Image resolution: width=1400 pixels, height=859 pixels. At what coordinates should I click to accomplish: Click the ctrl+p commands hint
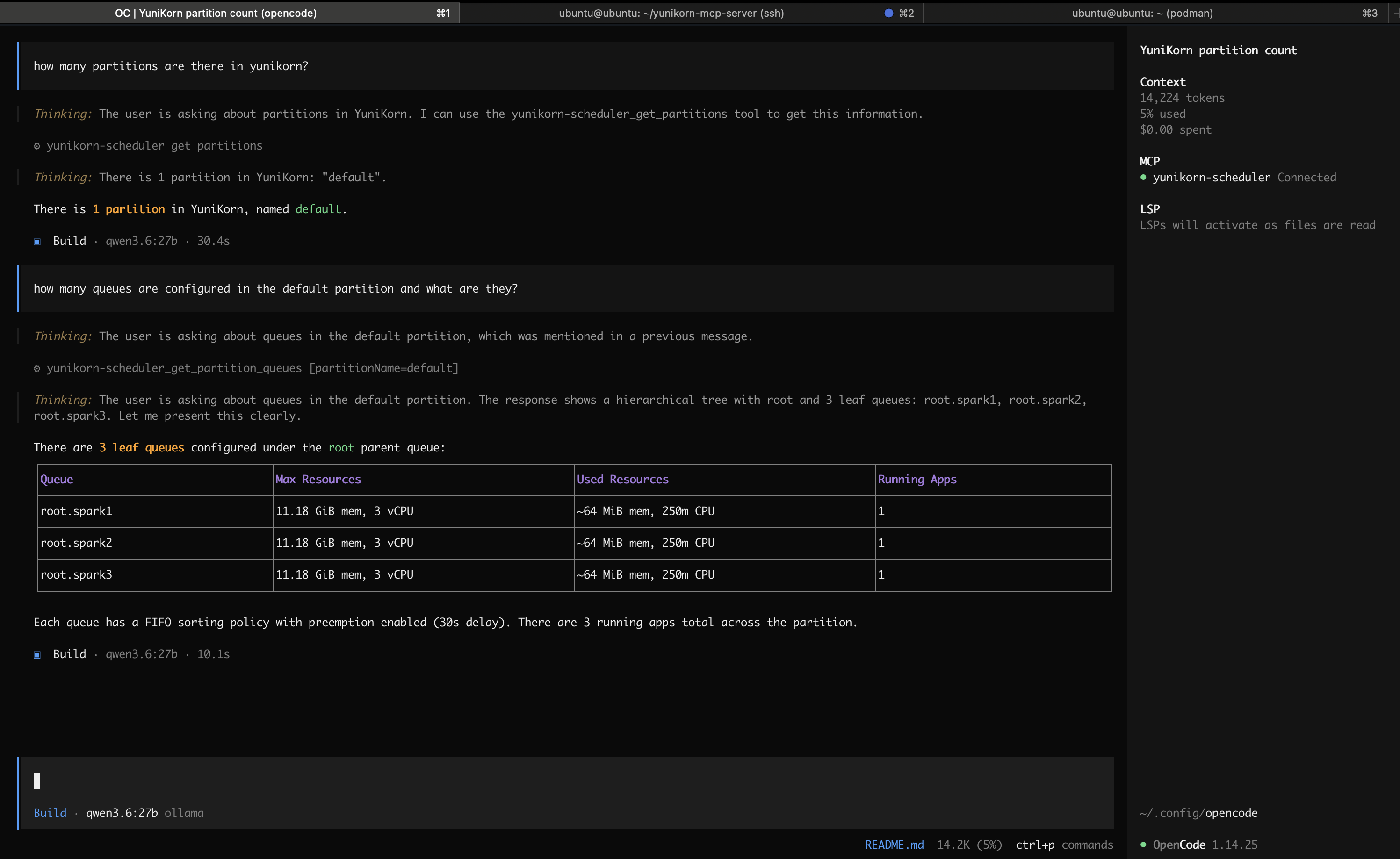click(1064, 844)
